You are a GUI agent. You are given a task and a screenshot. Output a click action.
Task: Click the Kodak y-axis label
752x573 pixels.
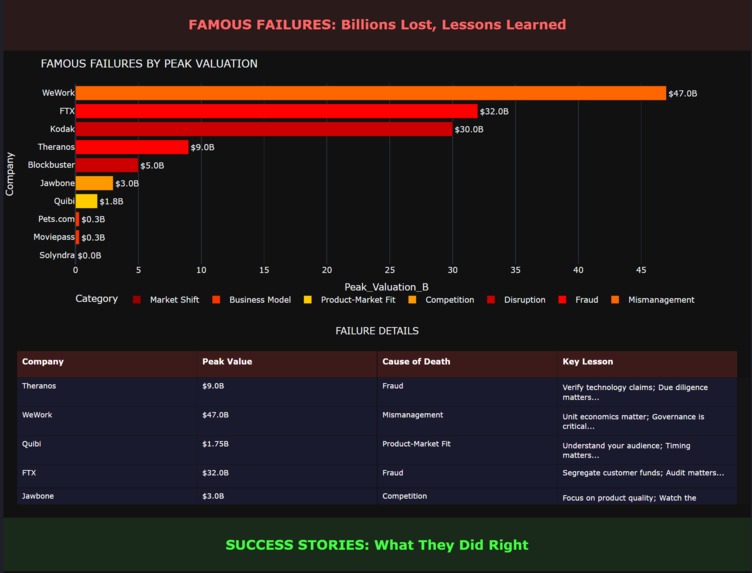click(62, 129)
